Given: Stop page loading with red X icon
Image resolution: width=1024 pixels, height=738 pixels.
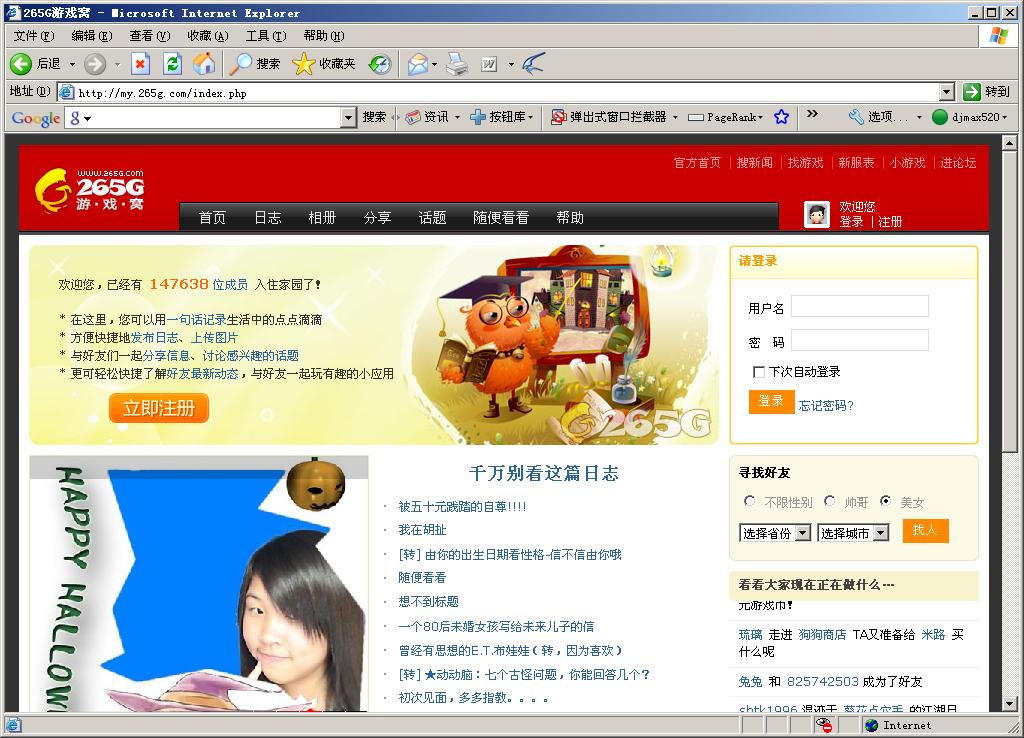Looking at the screenshot, I should click(x=140, y=63).
